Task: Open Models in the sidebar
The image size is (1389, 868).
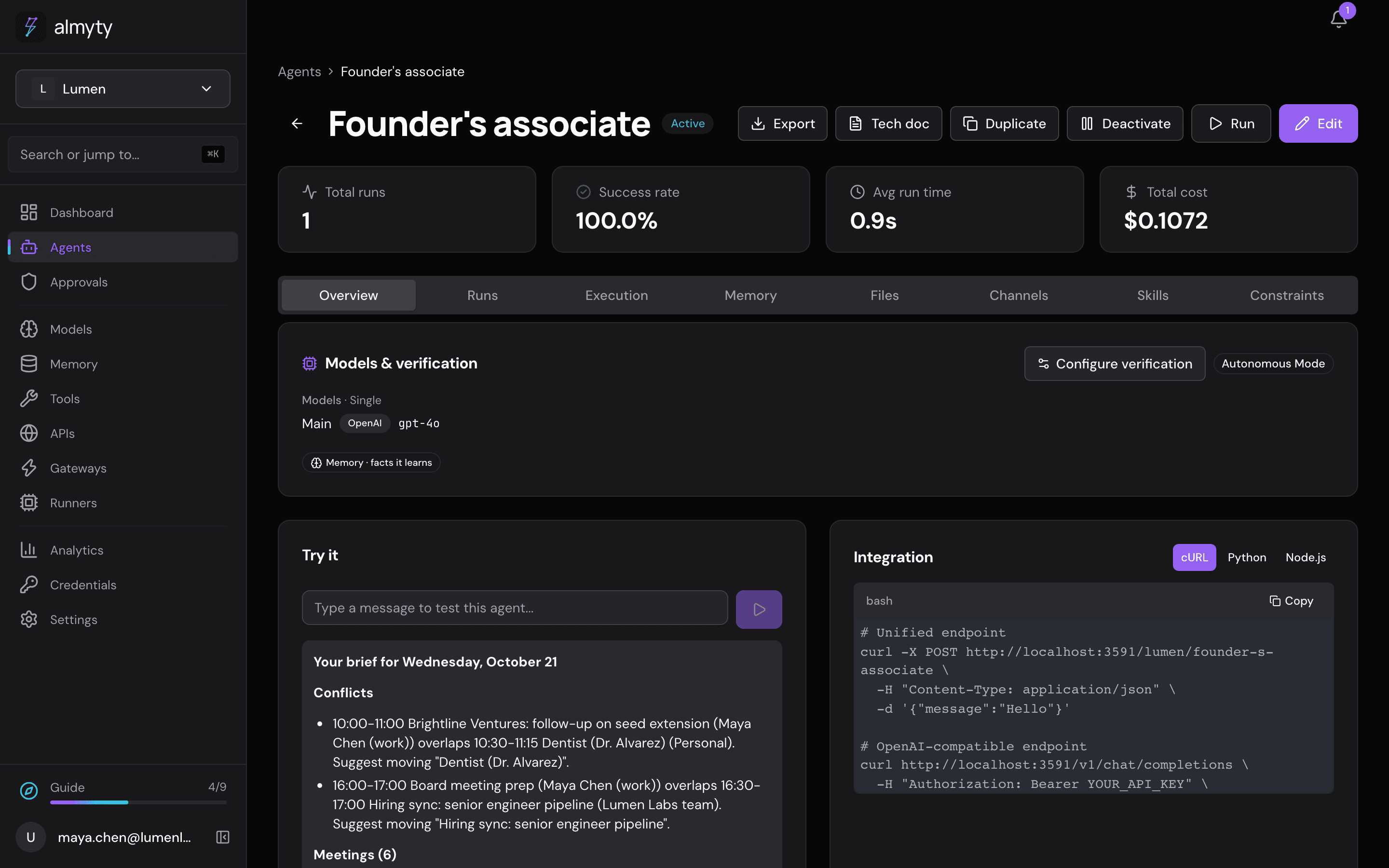Action: [x=123, y=329]
